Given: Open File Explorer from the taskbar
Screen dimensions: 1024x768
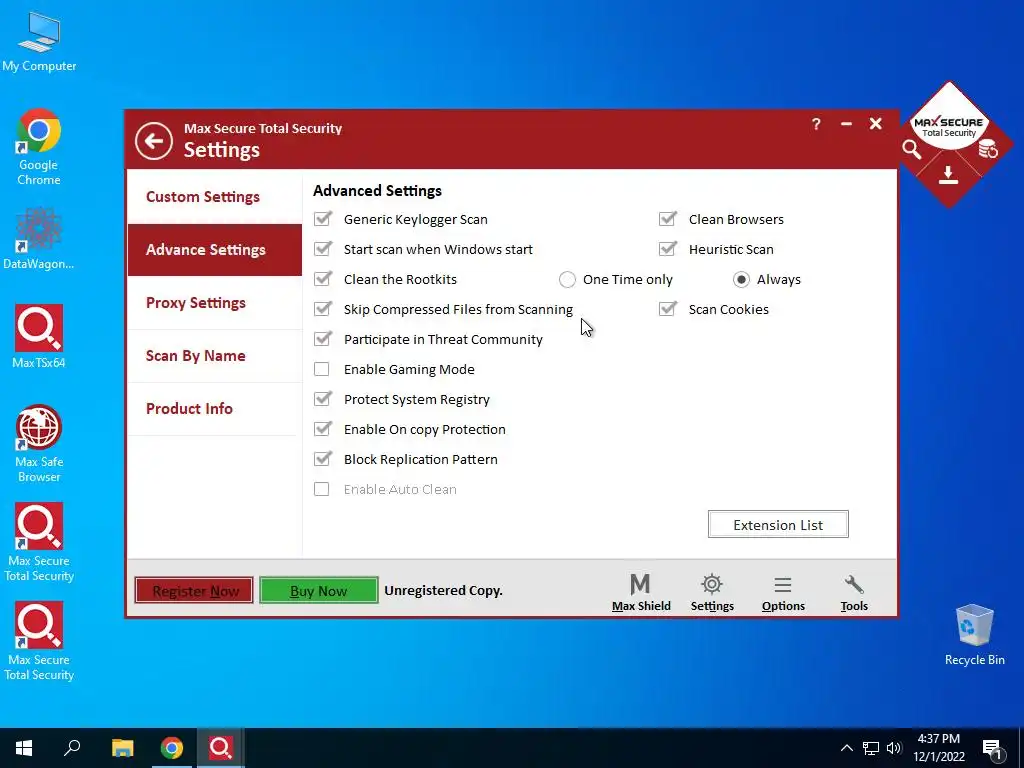Looking at the screenshot, I should click(x=122, y=748).
